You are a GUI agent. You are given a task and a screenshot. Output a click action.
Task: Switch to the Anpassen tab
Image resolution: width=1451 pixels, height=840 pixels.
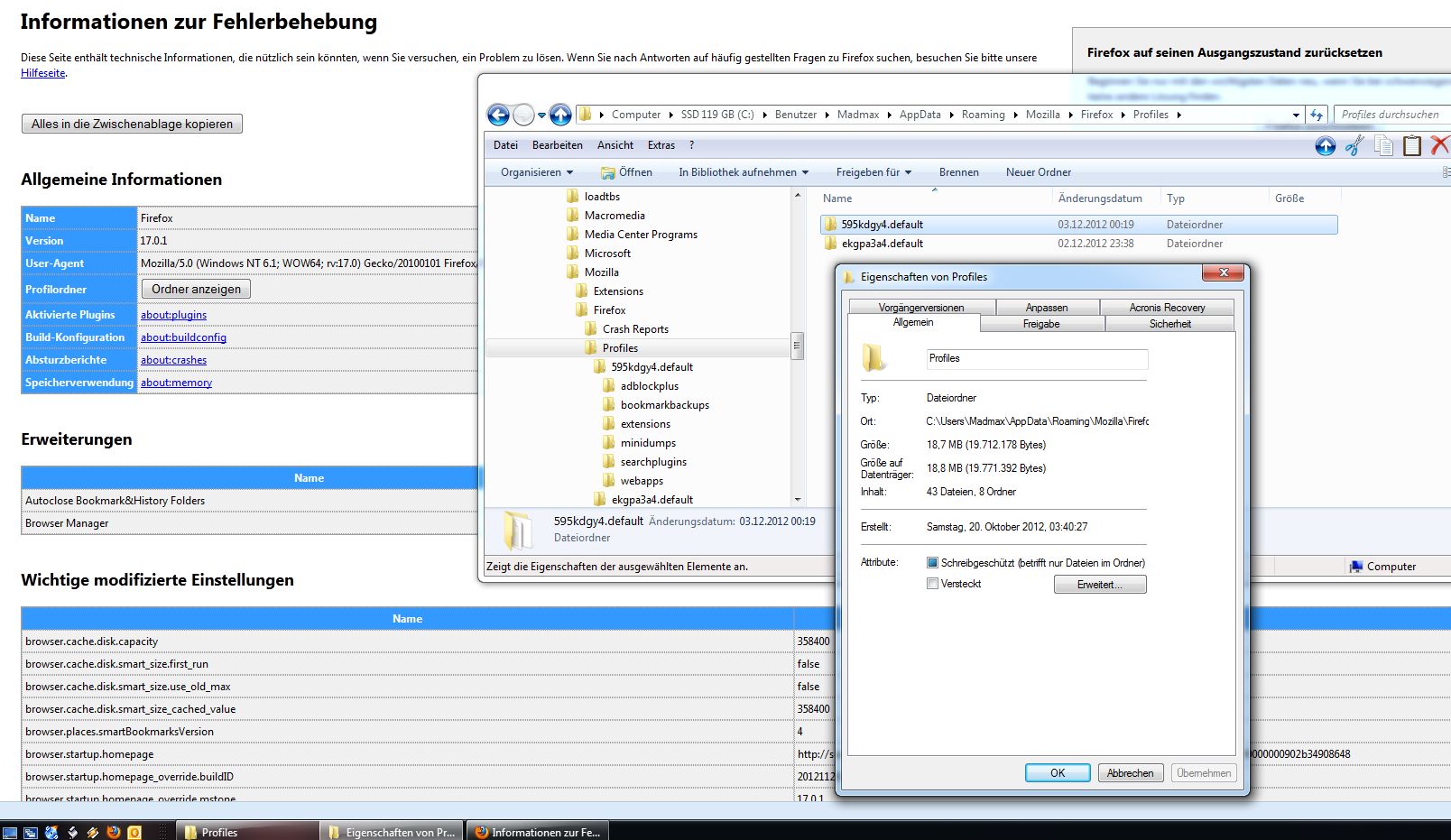coord(1047,308)
